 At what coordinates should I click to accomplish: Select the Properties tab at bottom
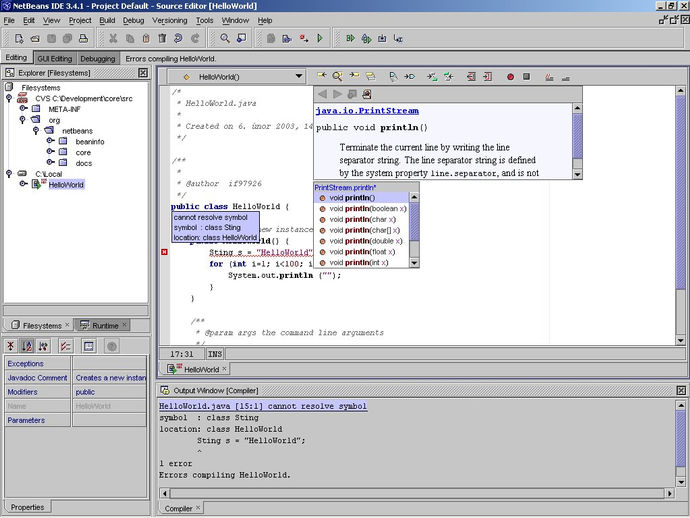27,507
